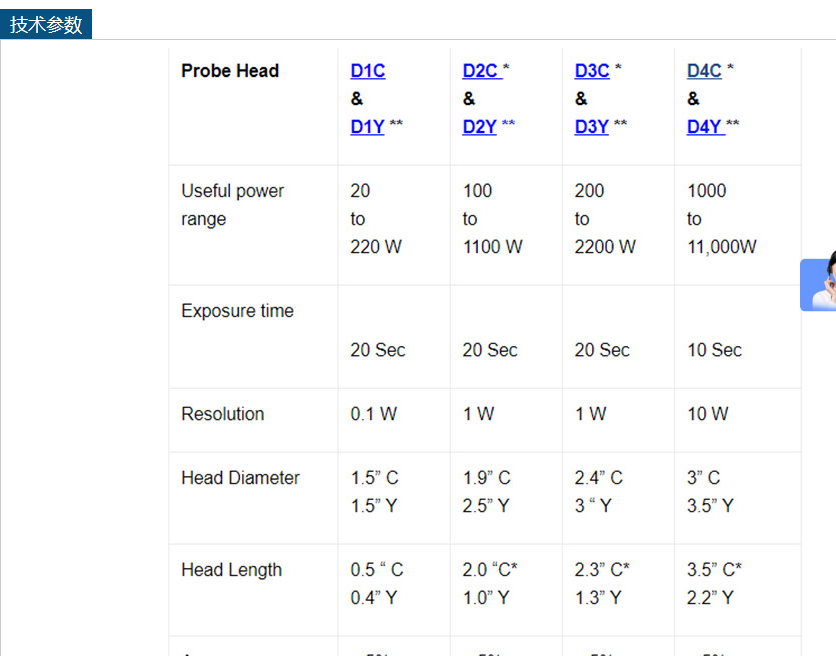Click the Probe Head column header
The height and width of the screenshot is (656, 836).
pos(230,71)
